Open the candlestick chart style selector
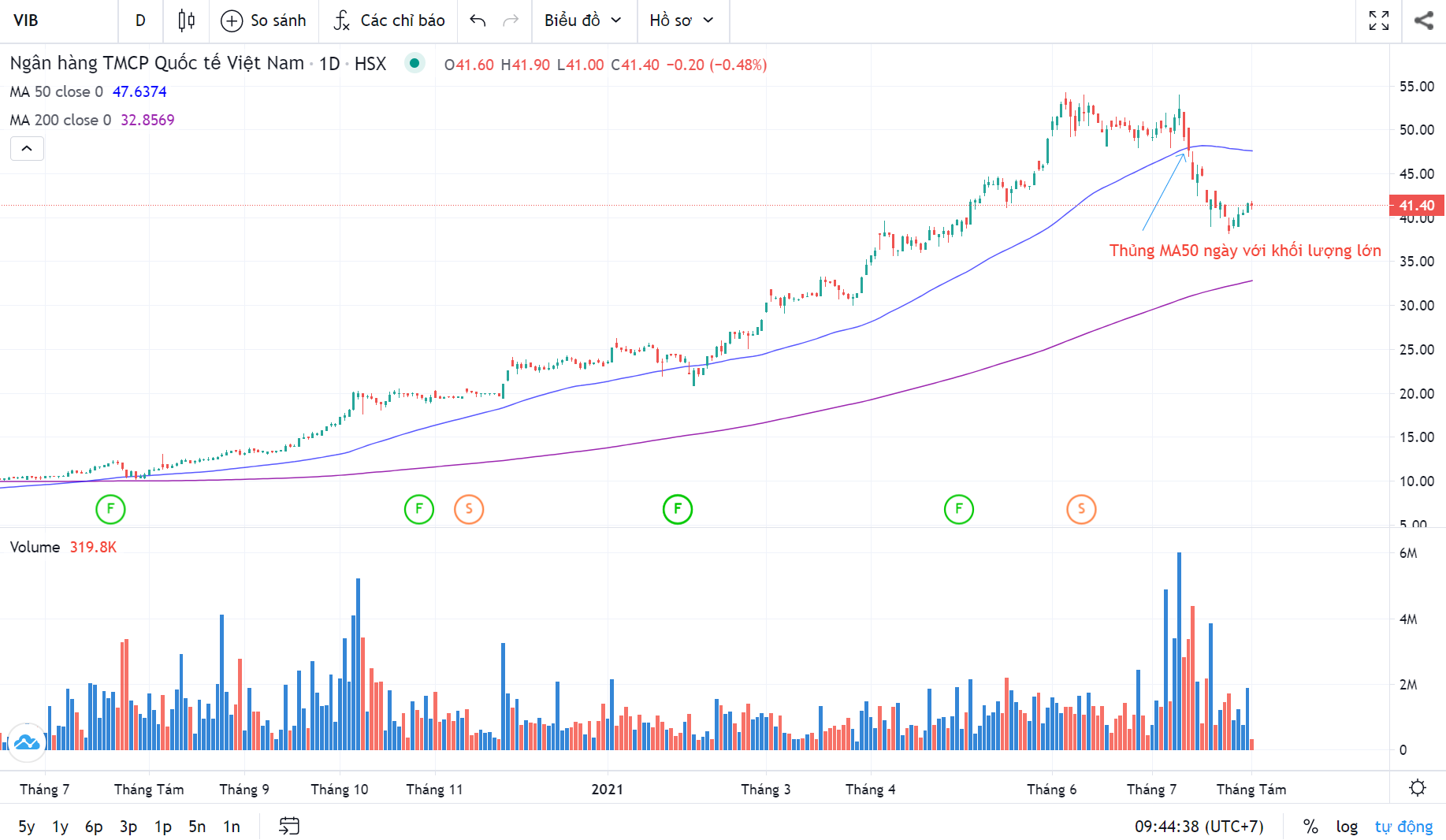 [x=186, y=20]
